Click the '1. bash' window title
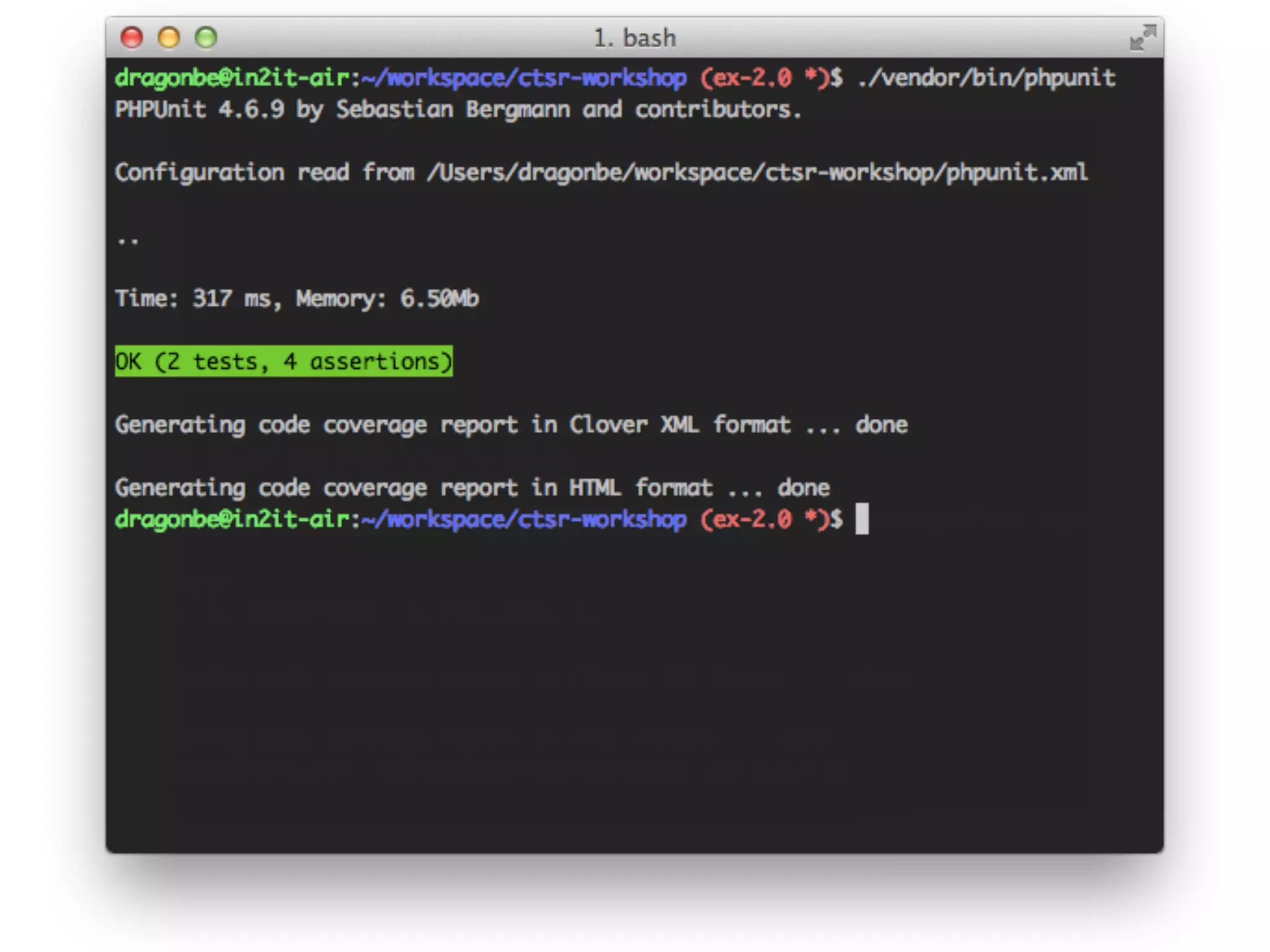Screen dimensions: 1270x952 point(634,38)
